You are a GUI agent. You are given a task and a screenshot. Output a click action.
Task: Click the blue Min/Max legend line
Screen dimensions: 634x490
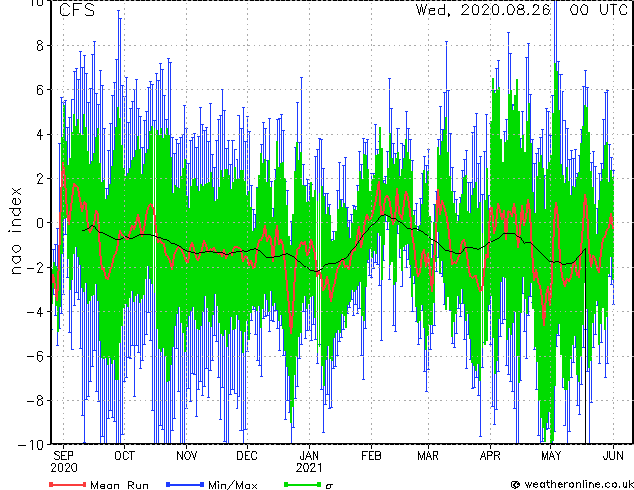pyautogui.click(x=185, y=484)
